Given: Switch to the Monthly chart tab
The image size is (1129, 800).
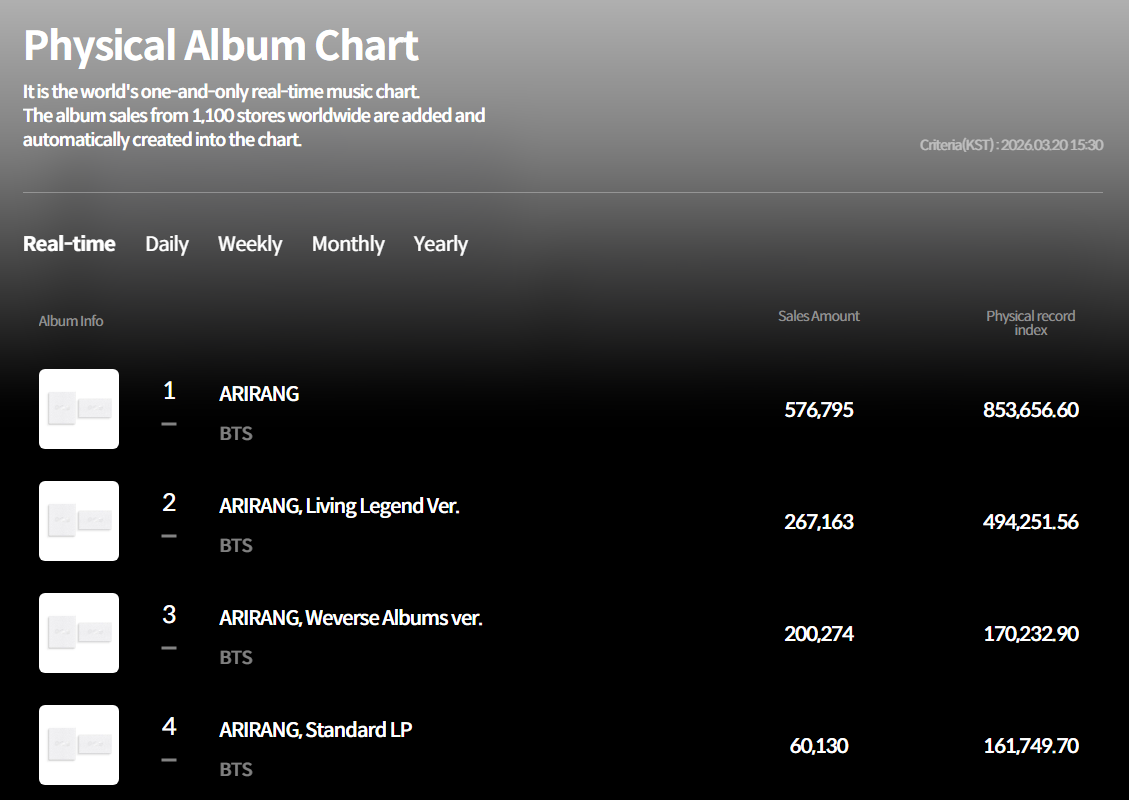Looking at the screenshot, I should tap(348, 244).
